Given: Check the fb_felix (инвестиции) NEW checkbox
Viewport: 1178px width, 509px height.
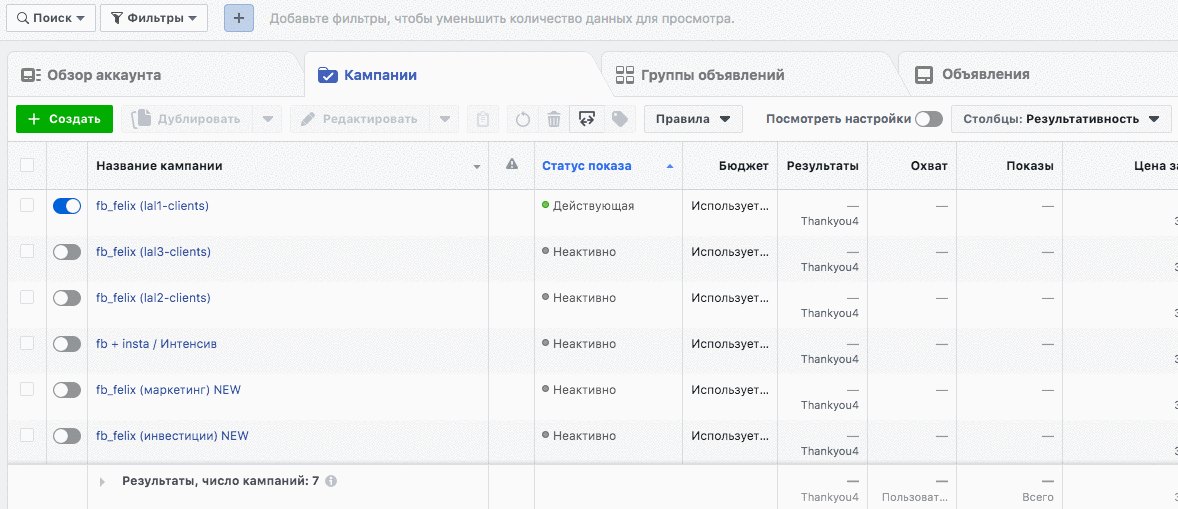Looking at the screenshot, I should point(27,435).
